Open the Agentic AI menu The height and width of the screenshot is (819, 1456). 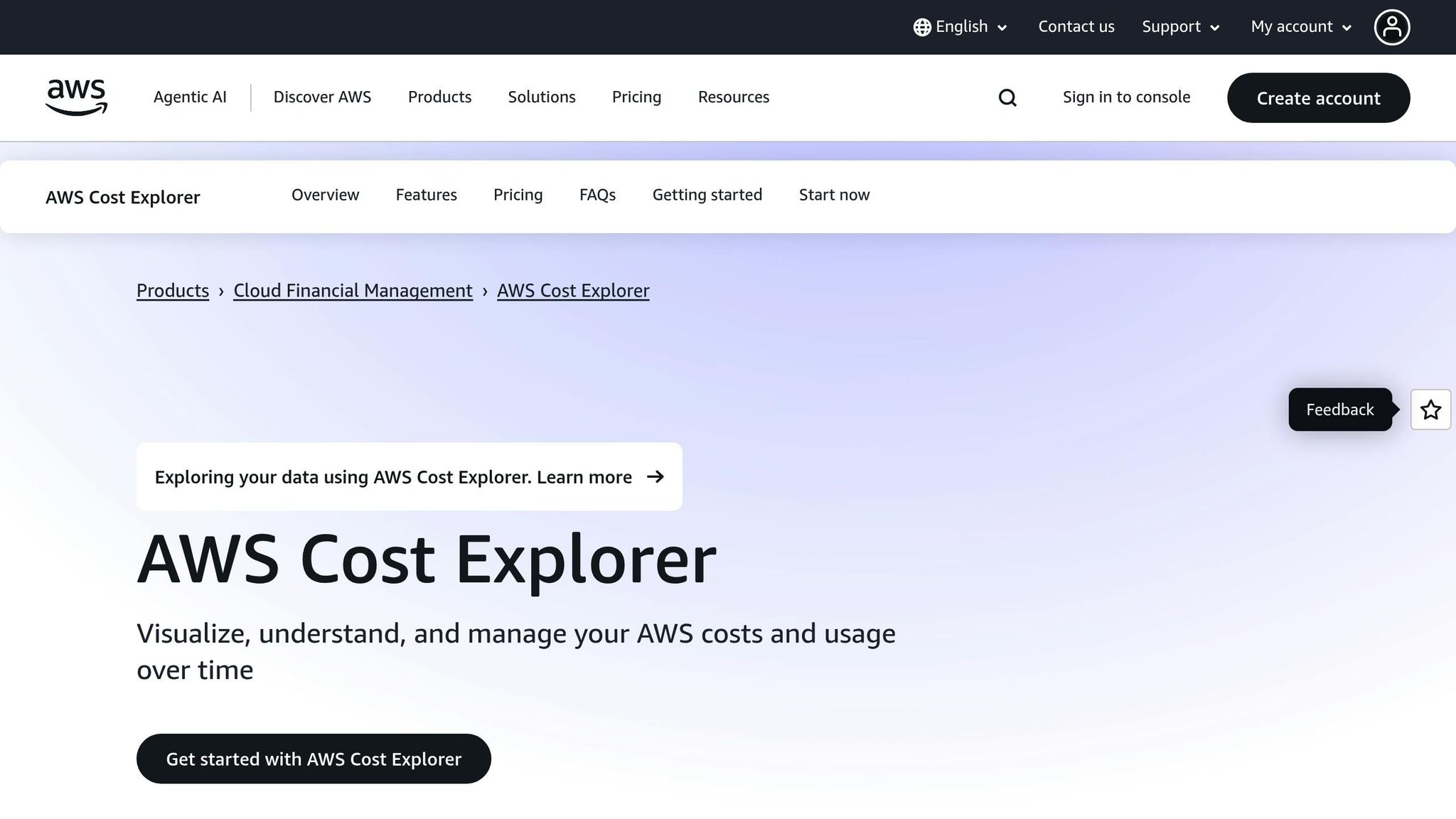tap(190, 97)
